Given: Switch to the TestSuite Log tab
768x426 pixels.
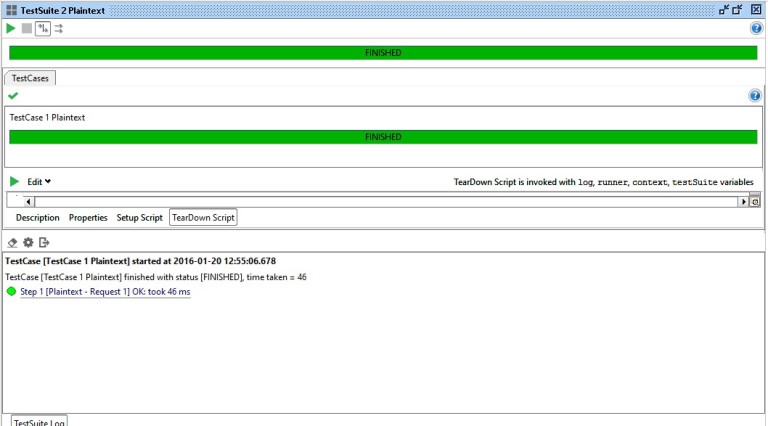Looking at the screenshot, I should point(39,422).
